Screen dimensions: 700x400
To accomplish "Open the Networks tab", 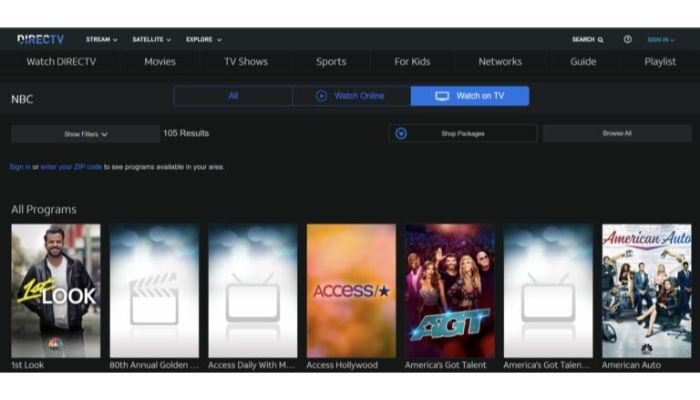I will (500, 62).
